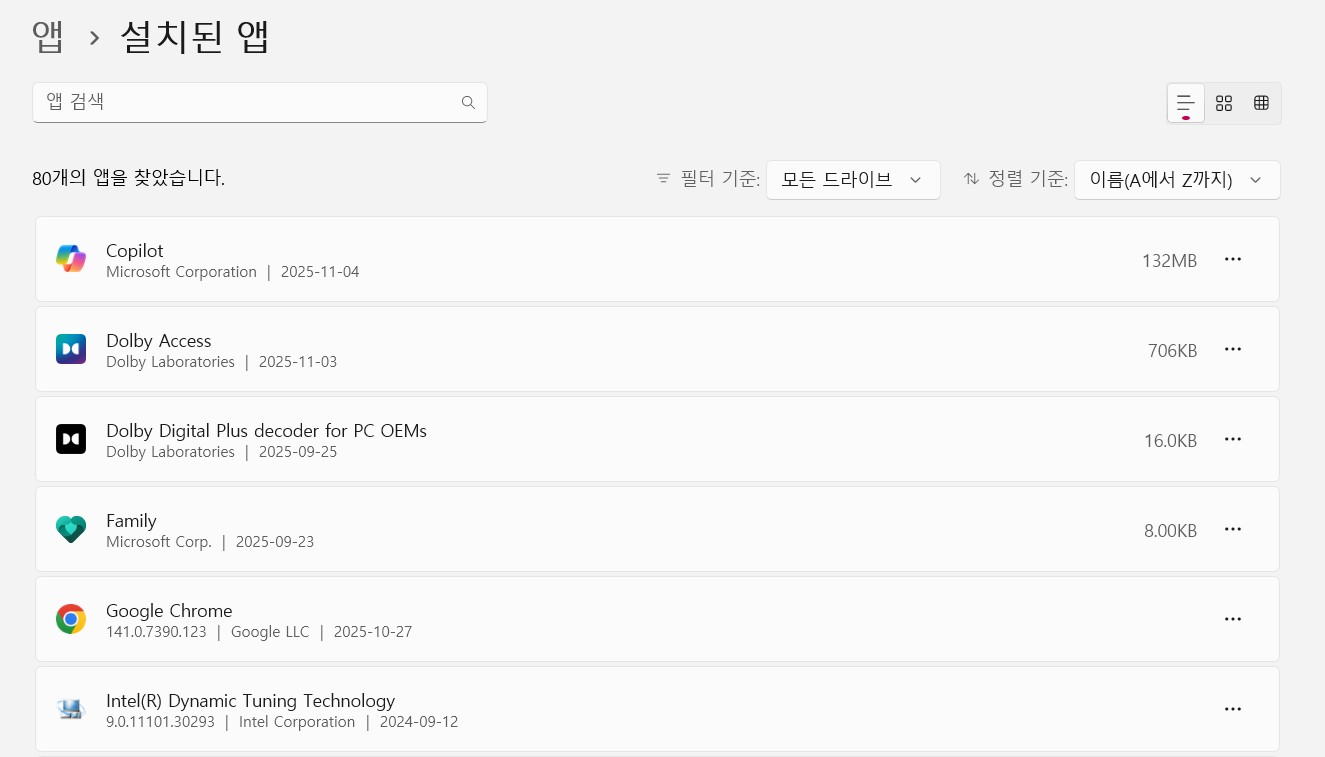
Task: Click the sort arrows icon beside 정렬 기준
Action: click(x=971, y=178)
